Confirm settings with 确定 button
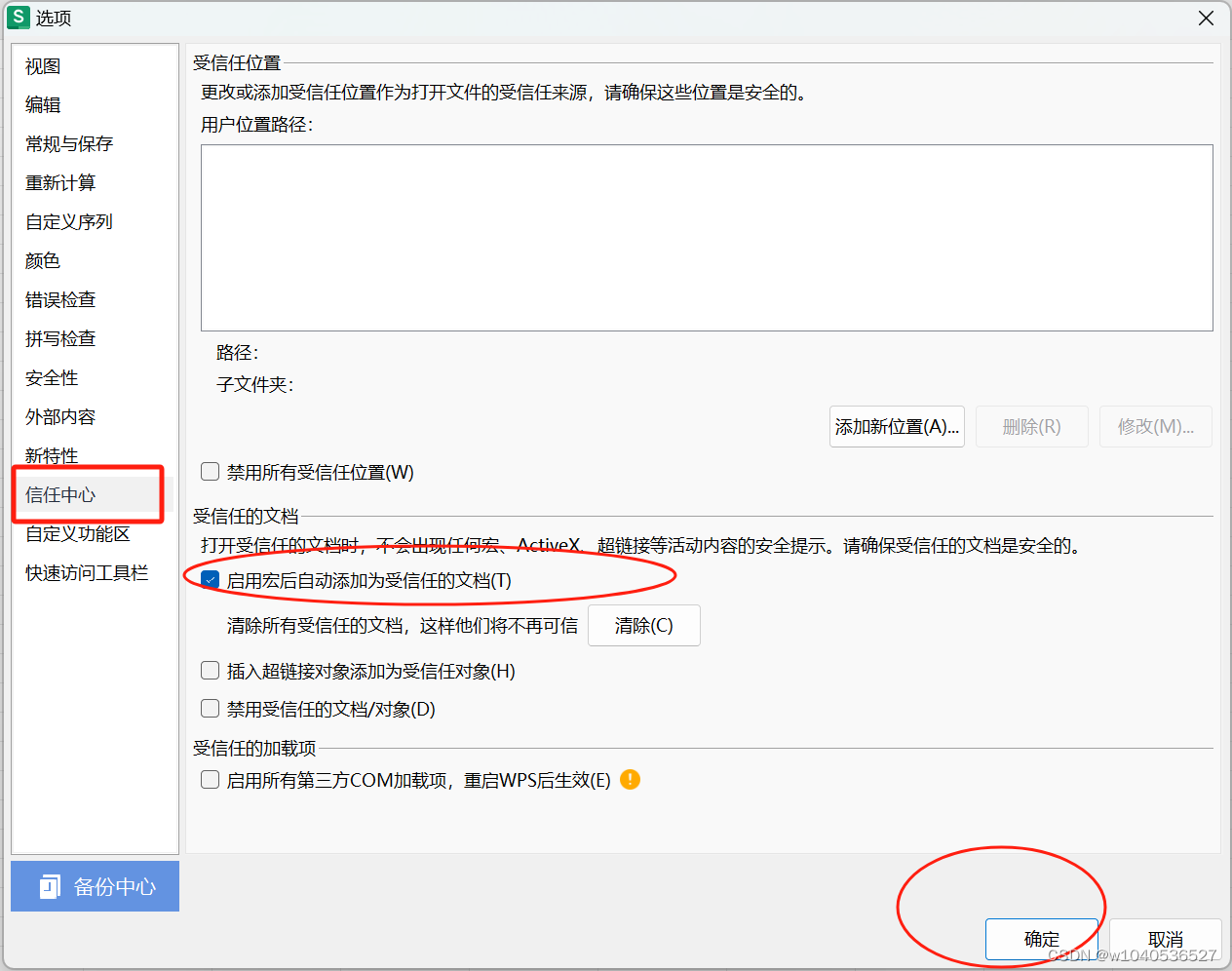This screenshot has height=971, width=1232. pos(1041,939)
